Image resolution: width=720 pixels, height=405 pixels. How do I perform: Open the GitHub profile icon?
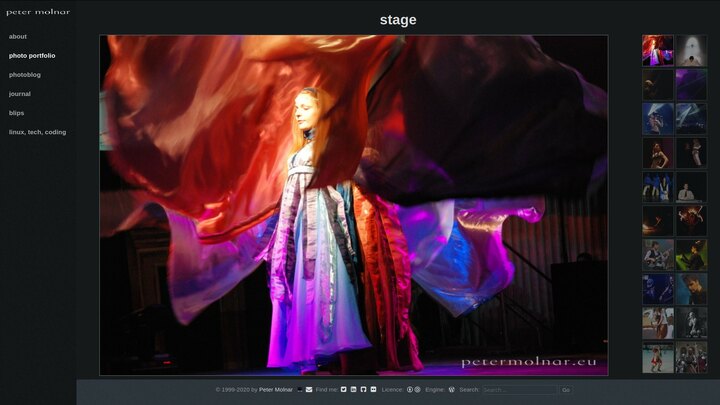pos(363,389)
